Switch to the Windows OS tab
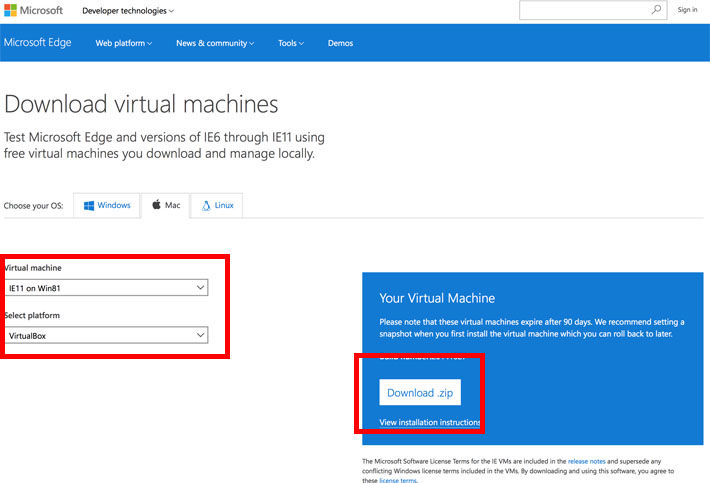 coord(107,205)
